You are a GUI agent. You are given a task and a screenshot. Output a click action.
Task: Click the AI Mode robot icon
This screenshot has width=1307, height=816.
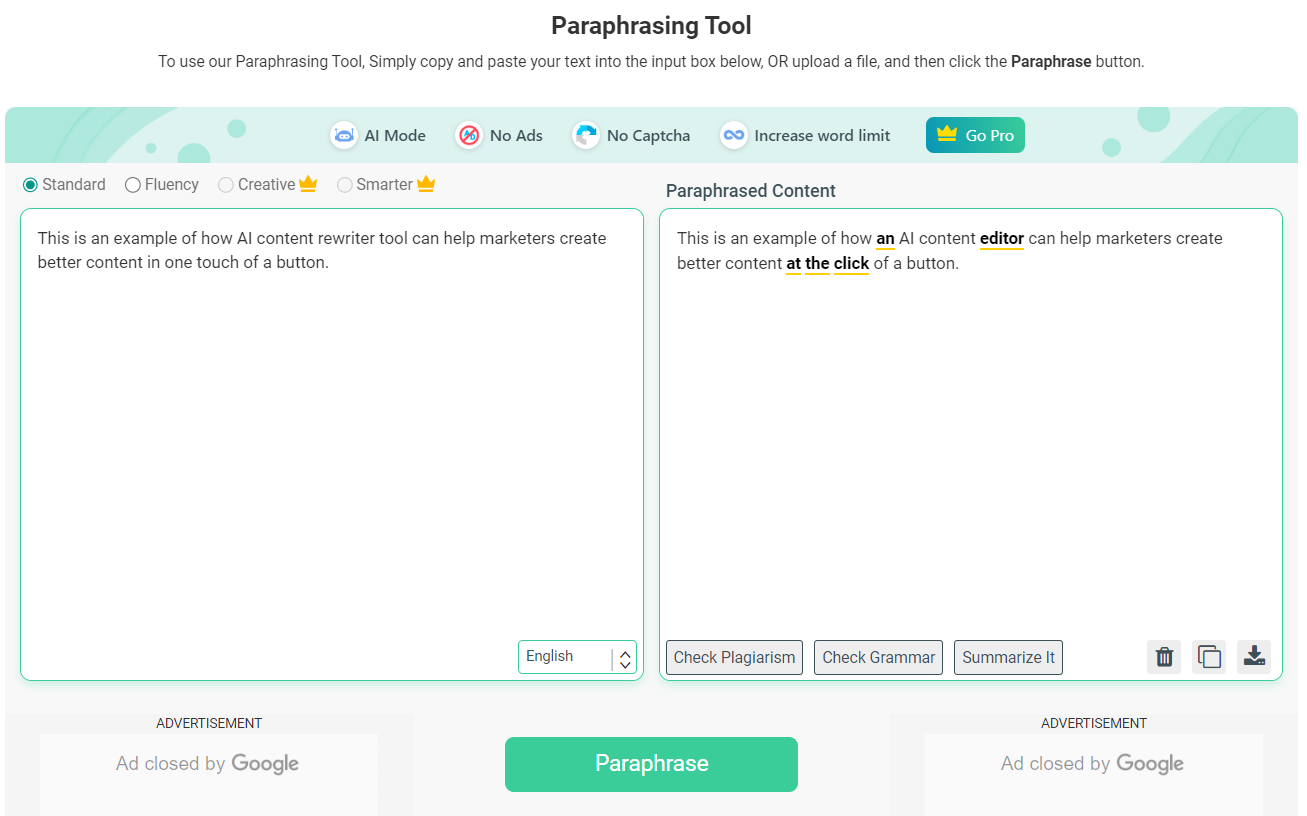tap(344, 135)
